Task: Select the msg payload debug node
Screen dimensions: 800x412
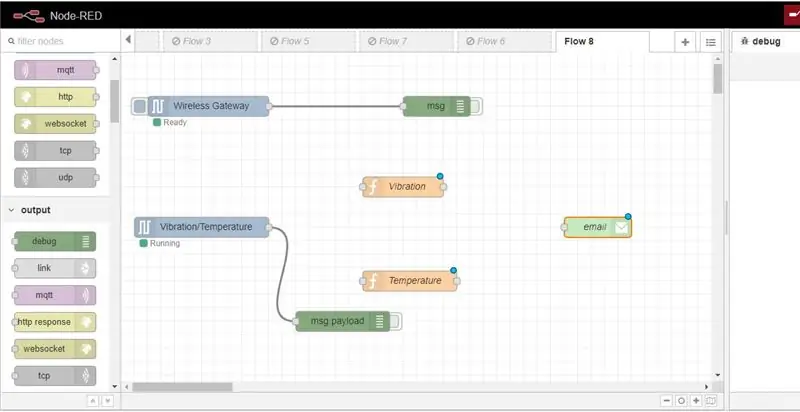Action: [343, 321]
